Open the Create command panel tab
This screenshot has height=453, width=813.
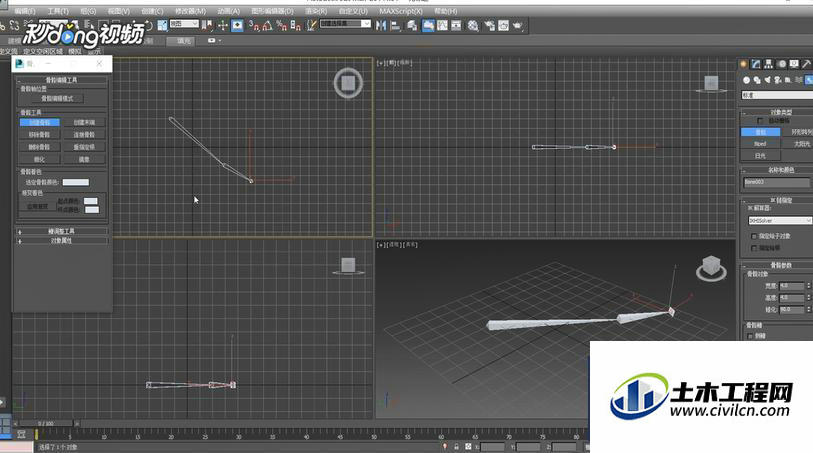744,64
